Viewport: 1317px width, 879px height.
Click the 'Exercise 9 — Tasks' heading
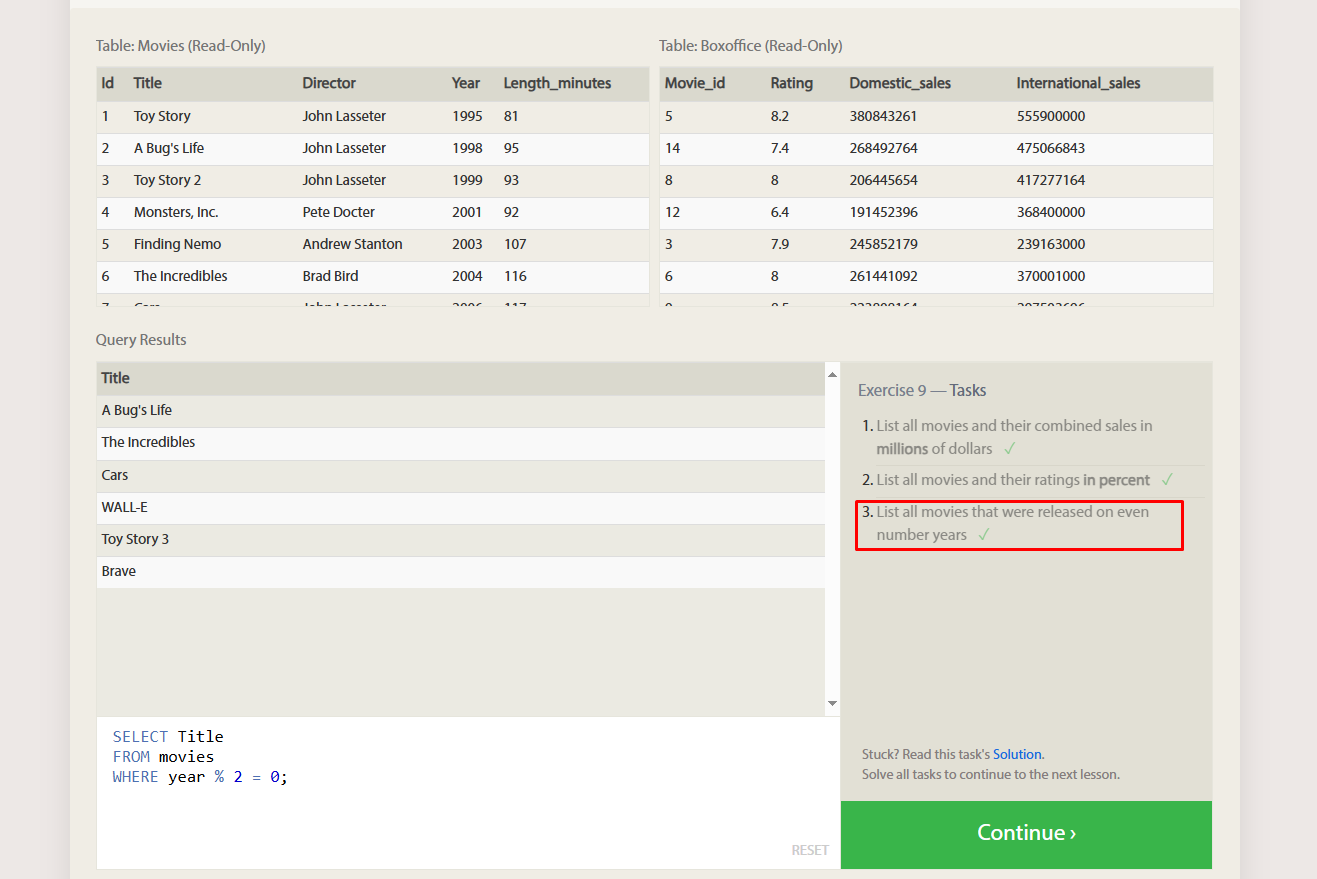(x=922, y=391)
